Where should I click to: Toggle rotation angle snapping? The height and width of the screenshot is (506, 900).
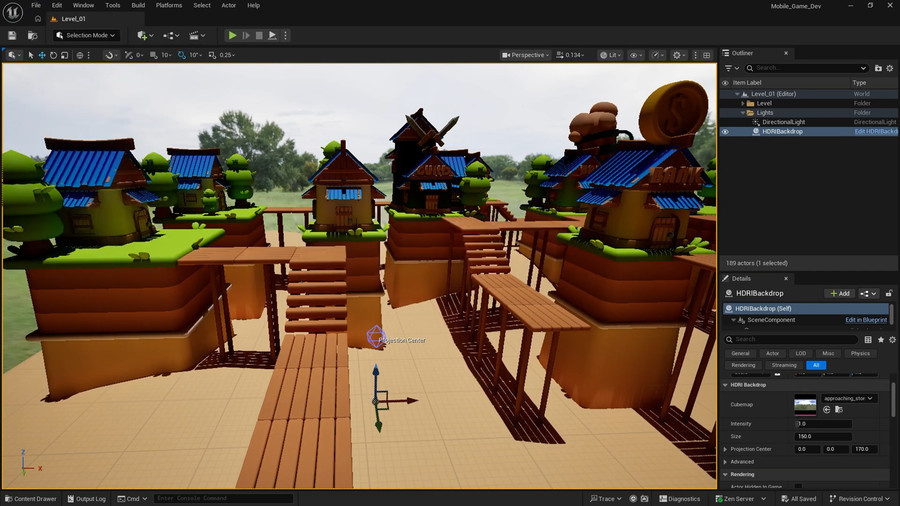(182, 55)
